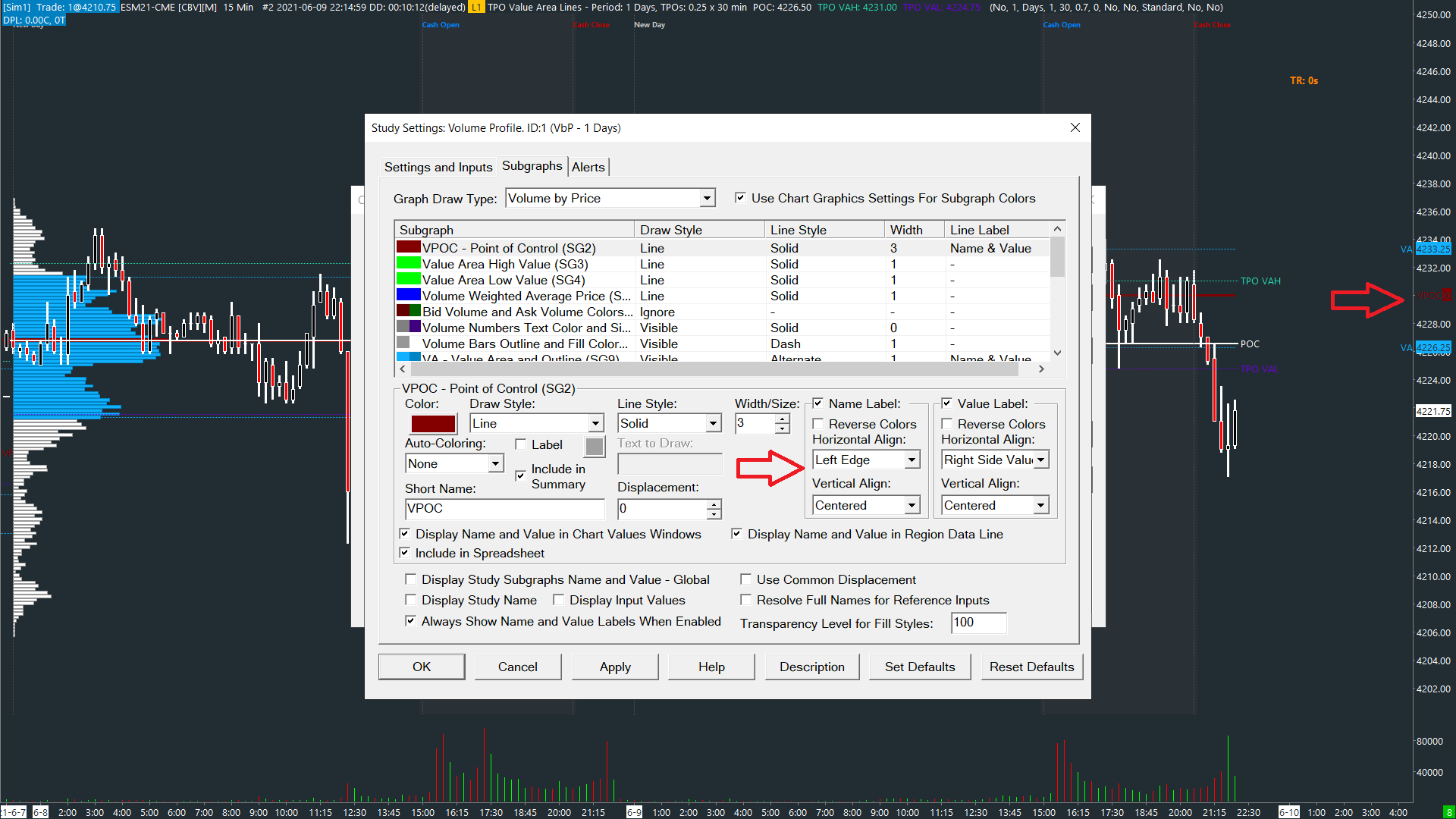Click the Line Label column header
Image resolution: width=1456 pixels, height=819 pixels.
coord(997,230)
